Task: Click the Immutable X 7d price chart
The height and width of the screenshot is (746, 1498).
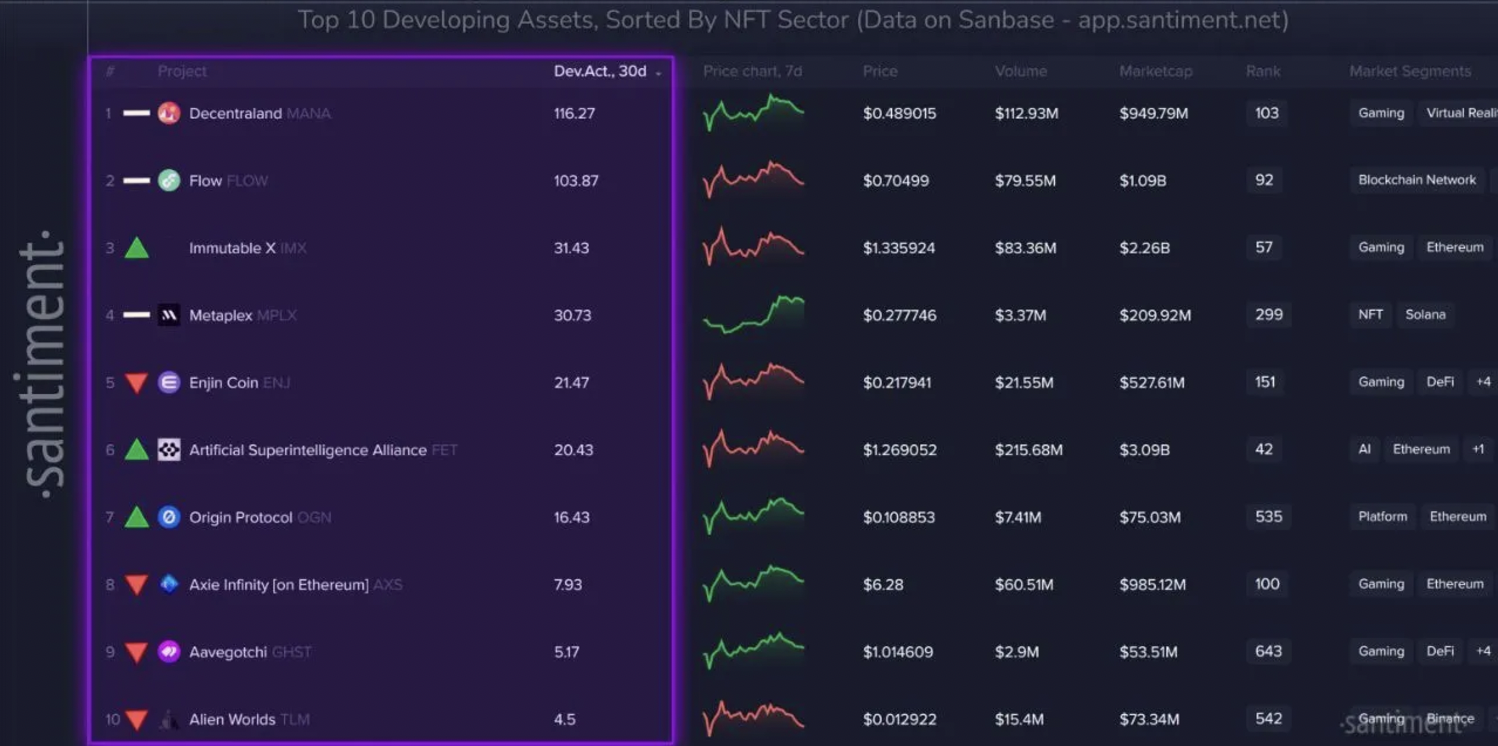Action: (x=753, y=247)
